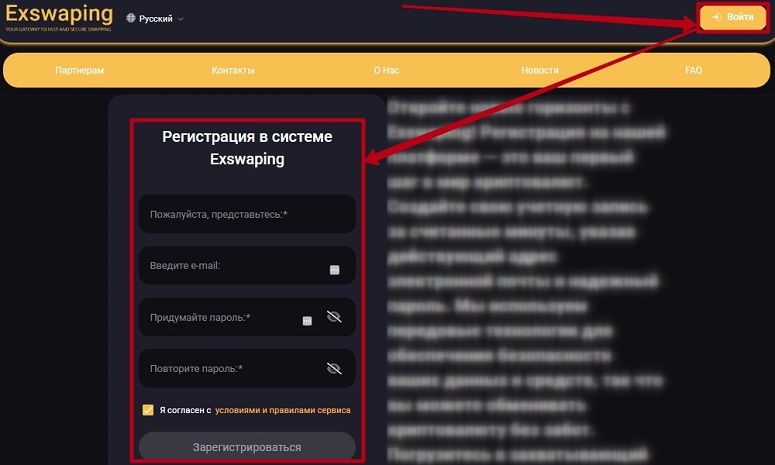Focus the 'Пожалуйста, представьтесь' name field
775x465 pixels.
[x=247, y=214]
